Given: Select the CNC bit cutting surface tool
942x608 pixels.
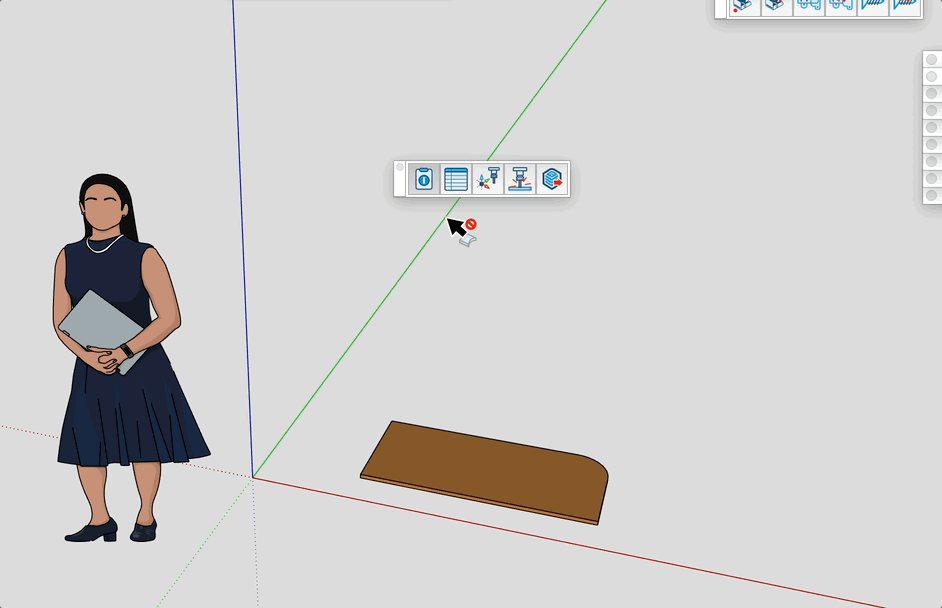Looking at the screenshot, I should click(520, 179).
